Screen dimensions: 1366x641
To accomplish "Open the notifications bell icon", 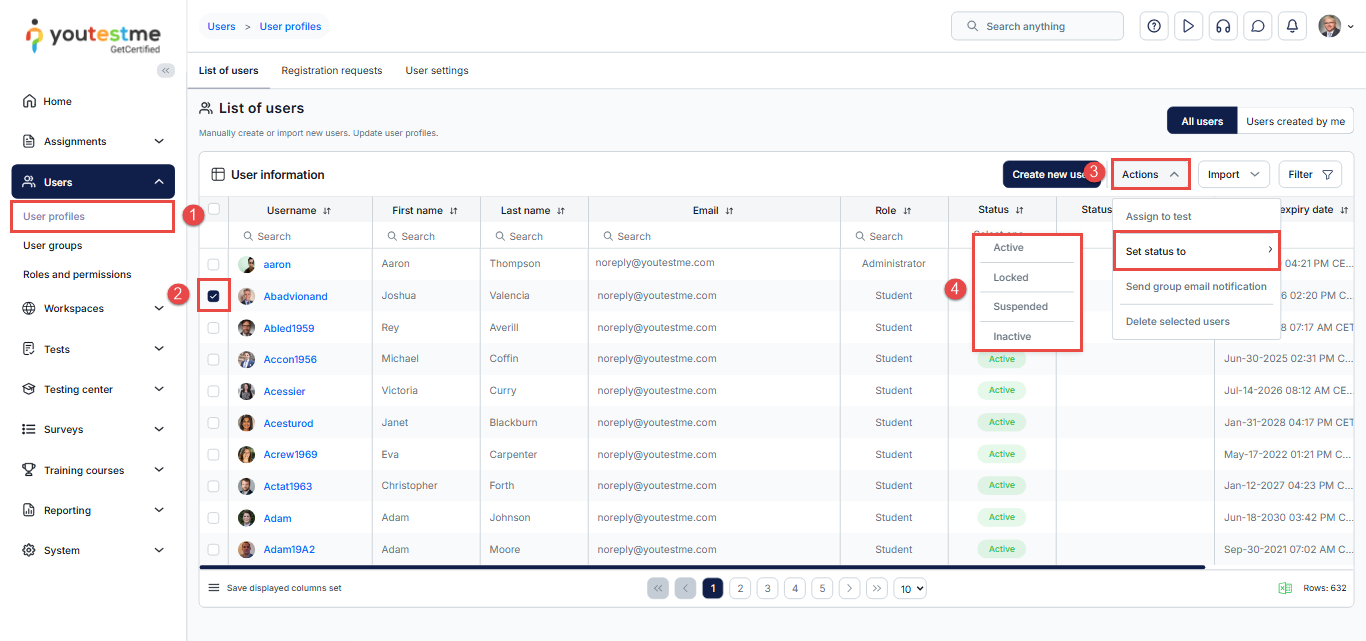I will tap(1292, 27).
